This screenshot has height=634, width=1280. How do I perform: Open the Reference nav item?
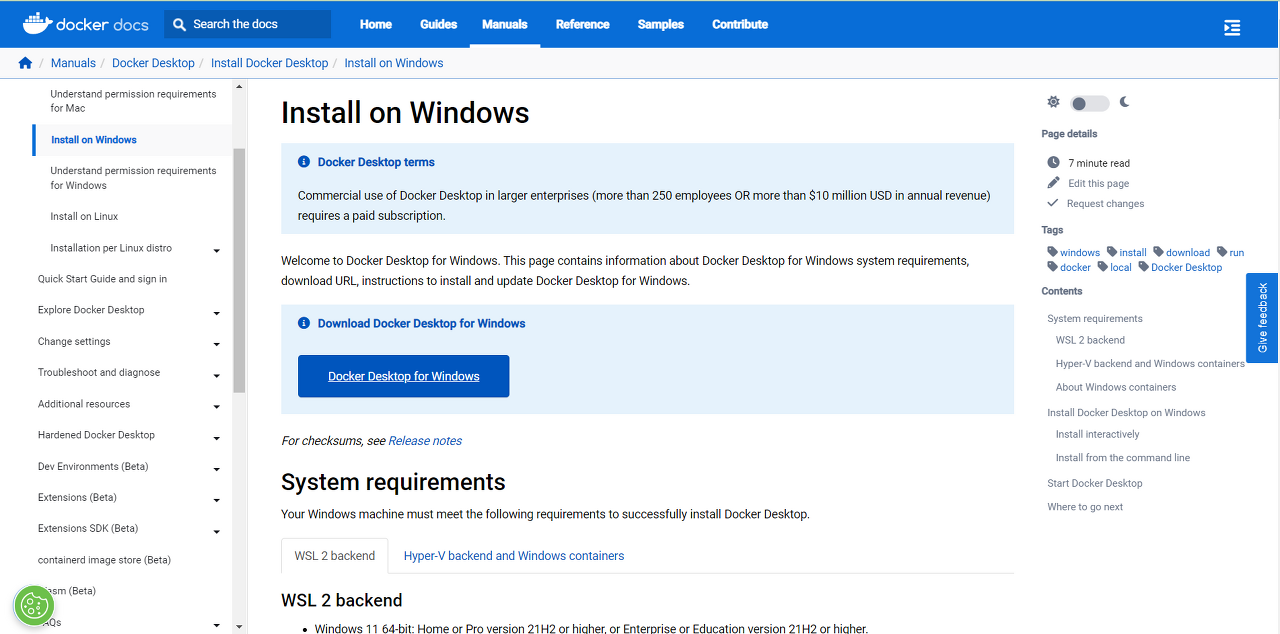tap(583, 24)
